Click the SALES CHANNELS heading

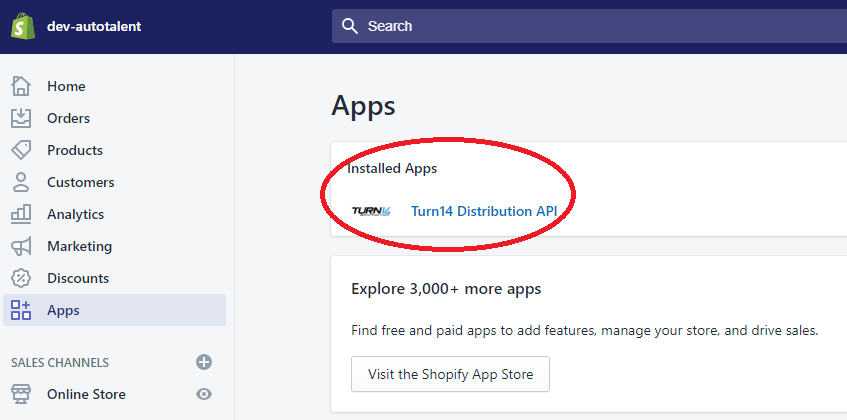tap(59, 363)
